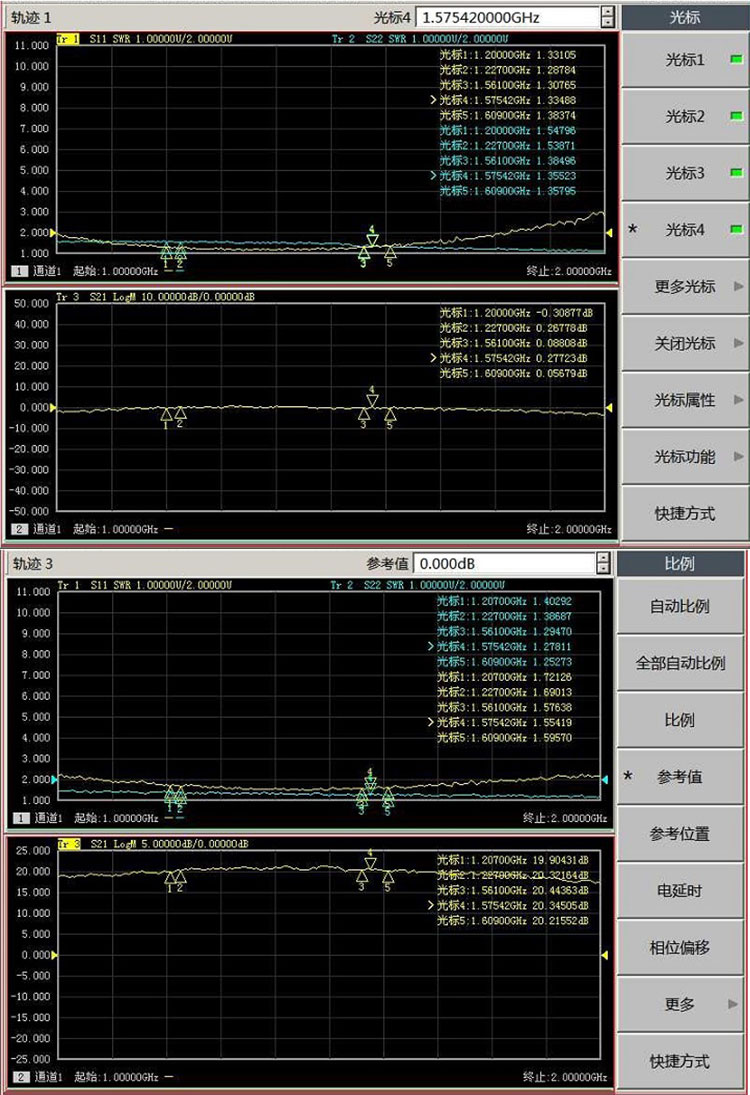Viewport: 750px width, 1095px height.
Task: Expand 光标属性 options
Action: point(685,400)
